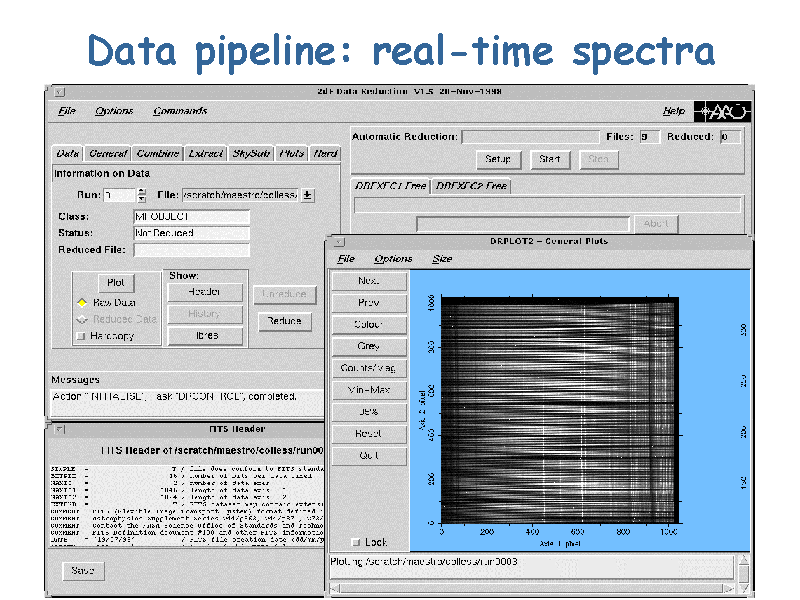800x600 pixels.
Task: Click the Prev plot button
Action: click(x=369, y=303)
